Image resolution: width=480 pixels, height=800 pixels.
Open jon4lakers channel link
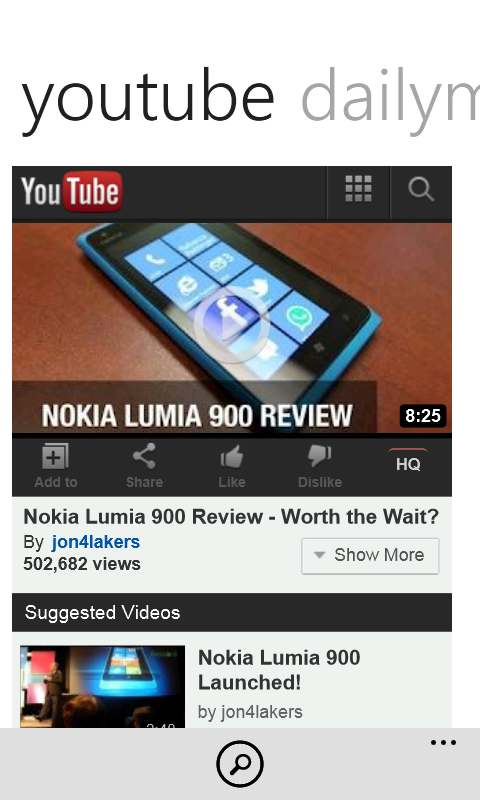tap(95, 542)
